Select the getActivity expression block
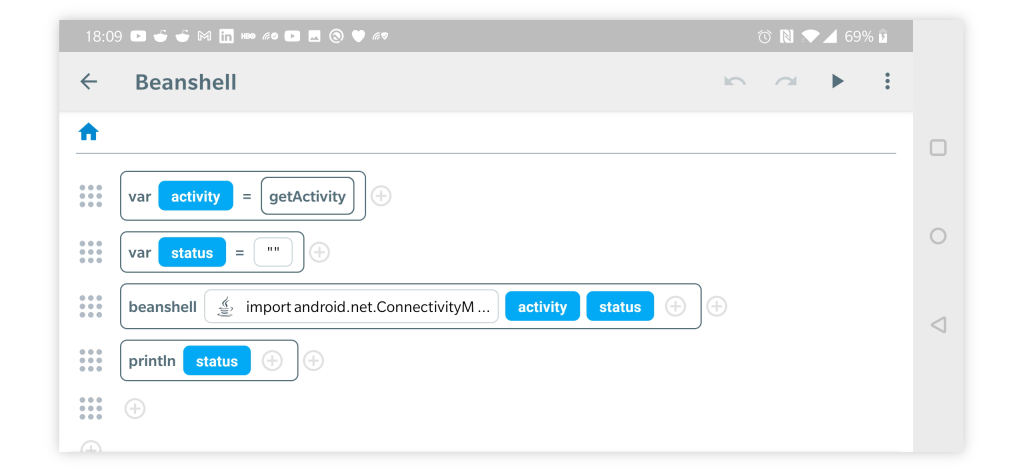The image size is (1023, 472). point(307,196)
